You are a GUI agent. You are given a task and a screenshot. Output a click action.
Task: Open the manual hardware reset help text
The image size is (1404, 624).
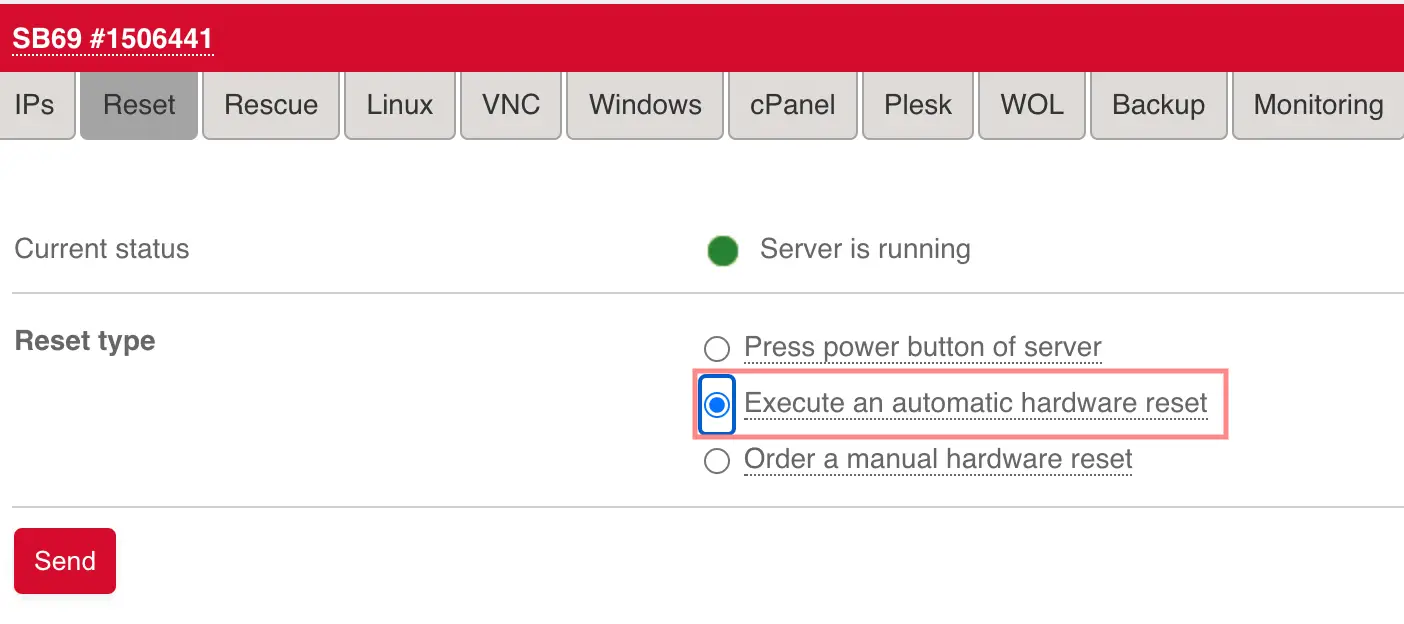click(937, 459)
